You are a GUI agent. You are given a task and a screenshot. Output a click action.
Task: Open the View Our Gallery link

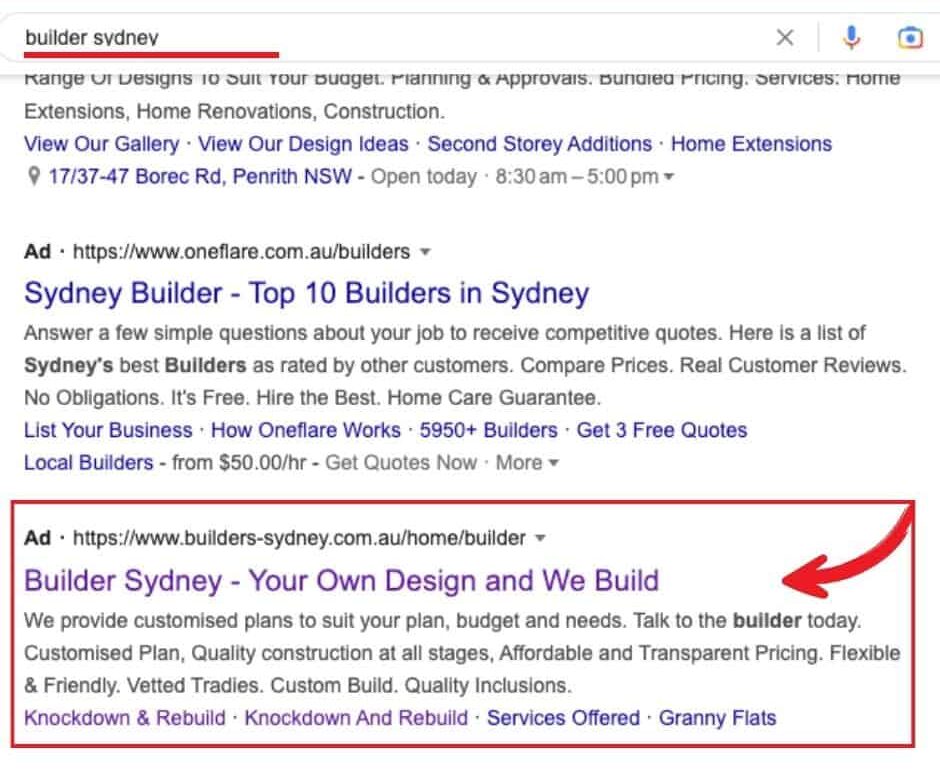(x=102, y=144)
